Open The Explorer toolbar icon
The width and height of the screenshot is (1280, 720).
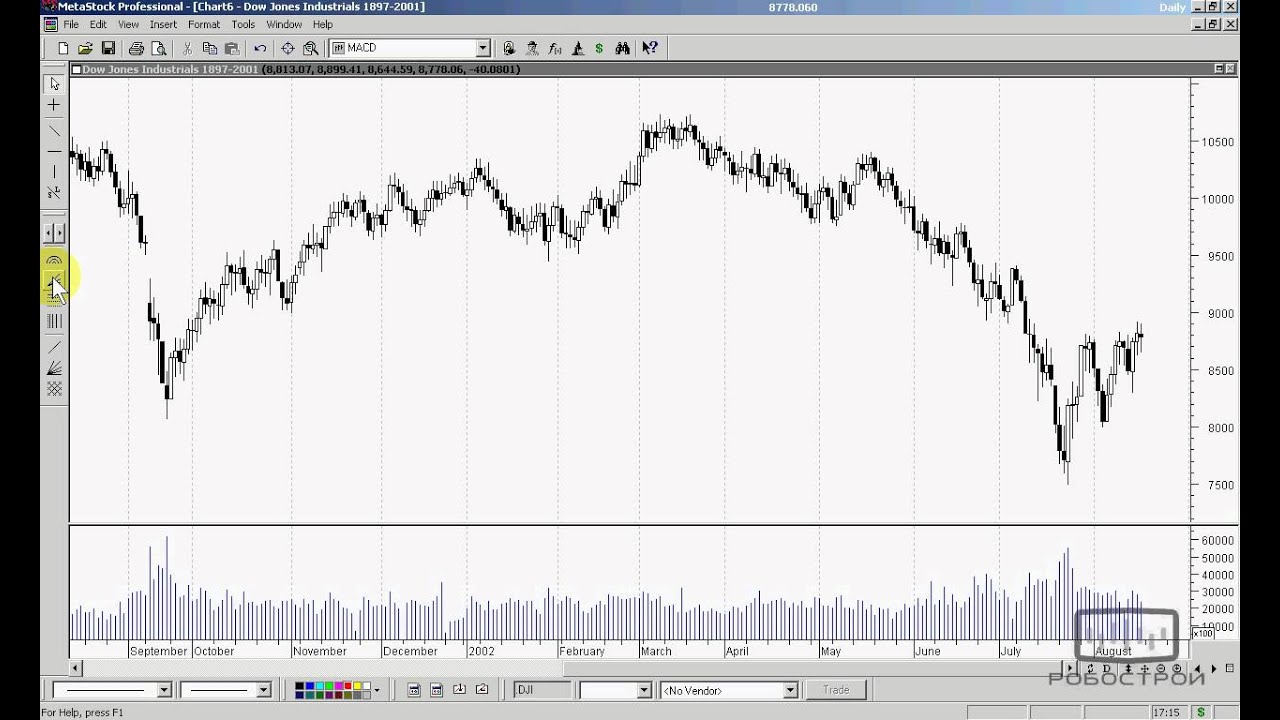point(532,48)
